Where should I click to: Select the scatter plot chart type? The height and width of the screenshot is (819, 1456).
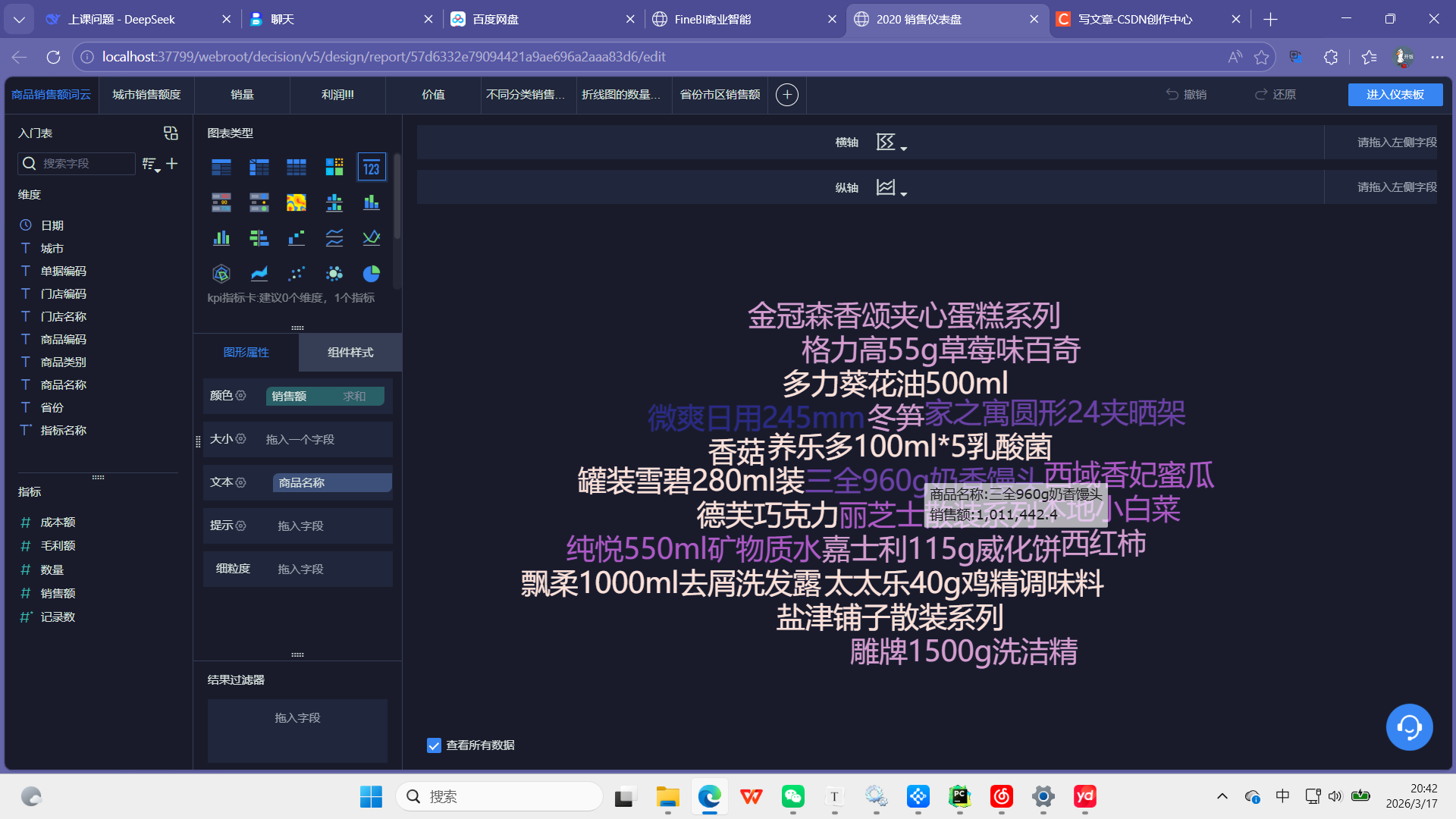pos(296,274)
